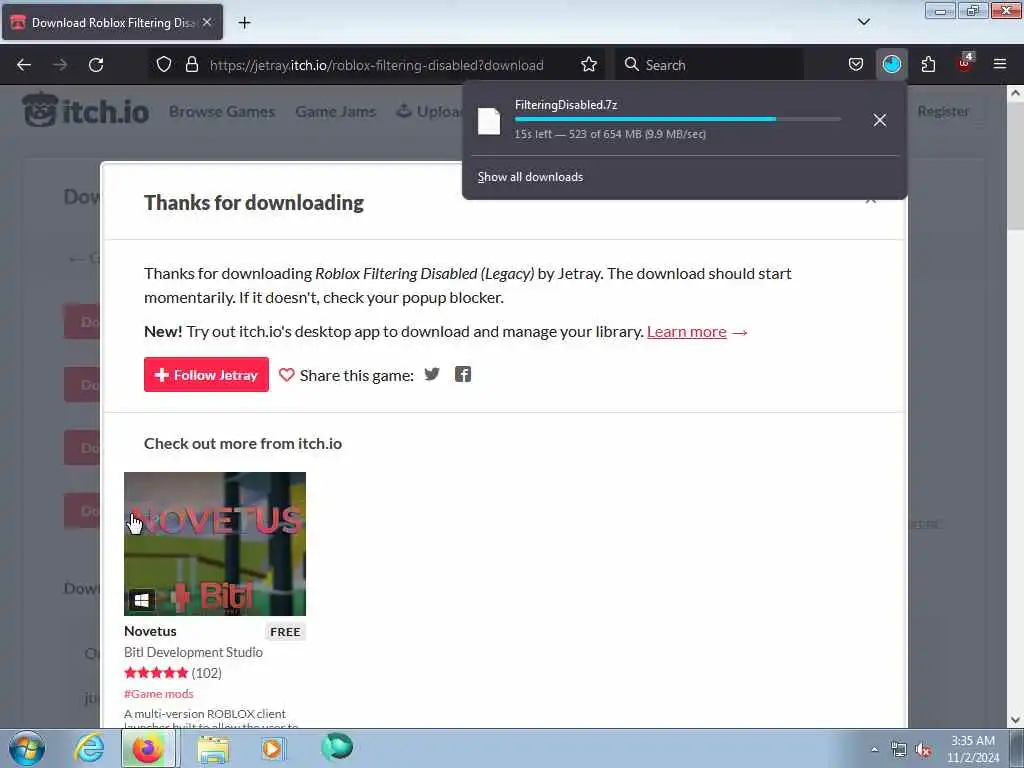Open the Pocket save icon

tap(856, 65)
